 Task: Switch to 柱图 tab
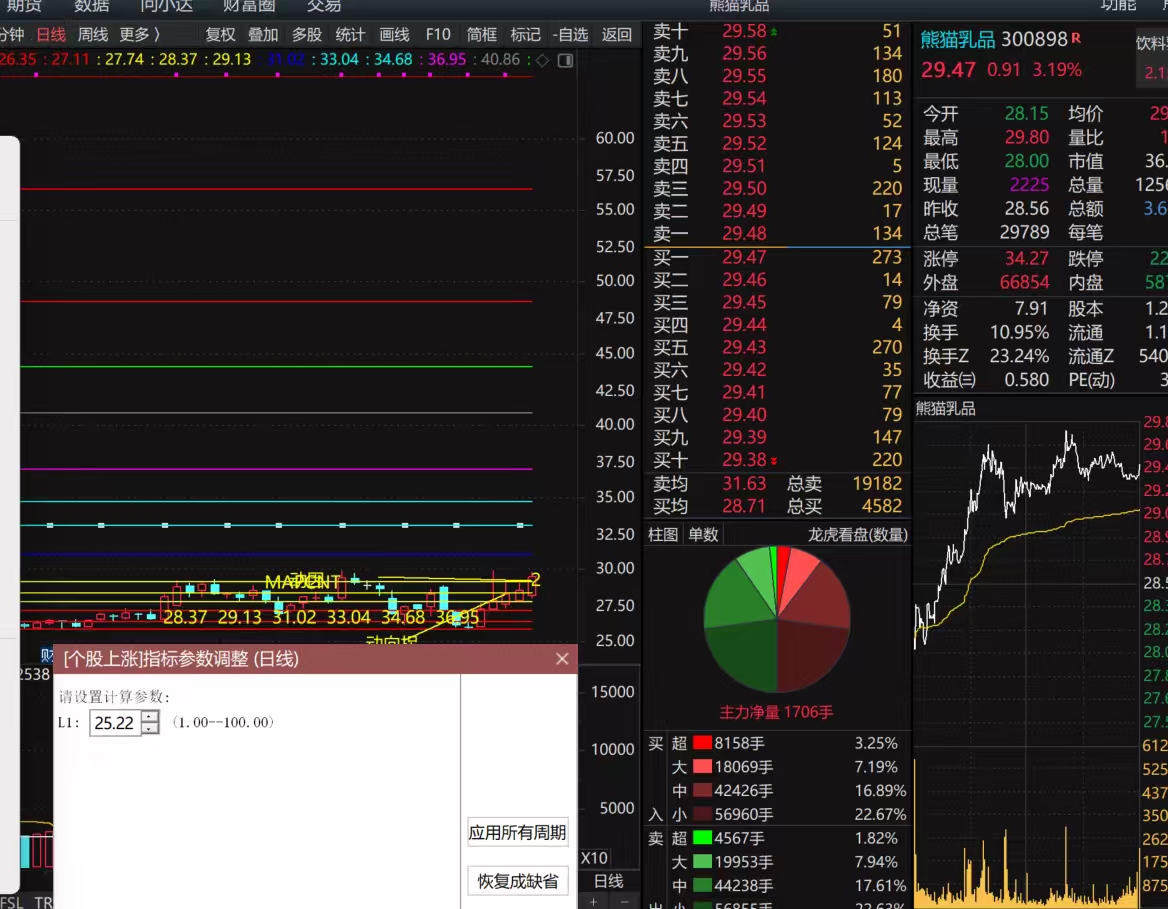point(663,534)
